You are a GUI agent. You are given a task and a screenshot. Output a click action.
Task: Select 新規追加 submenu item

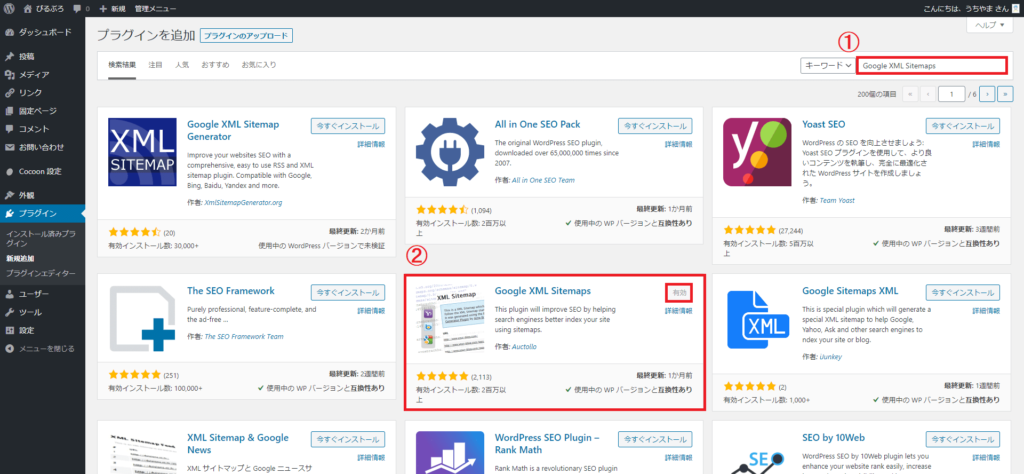pos(20,259)
